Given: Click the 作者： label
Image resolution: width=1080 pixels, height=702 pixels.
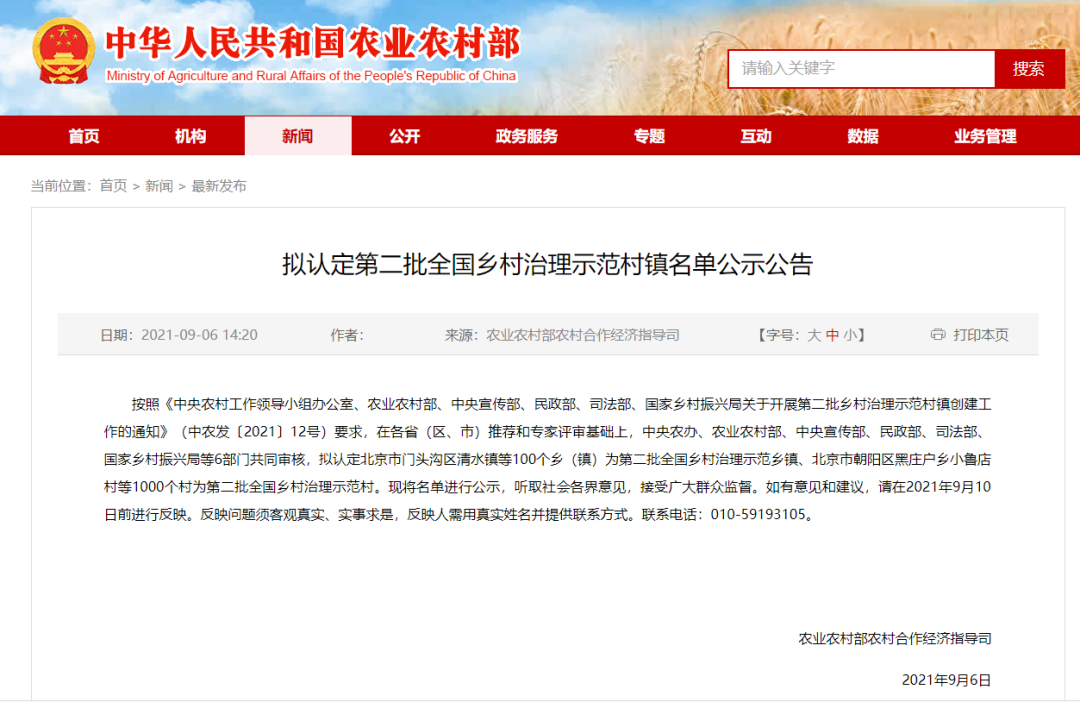Looking at the screenshot, I should (x=347, y=335).
